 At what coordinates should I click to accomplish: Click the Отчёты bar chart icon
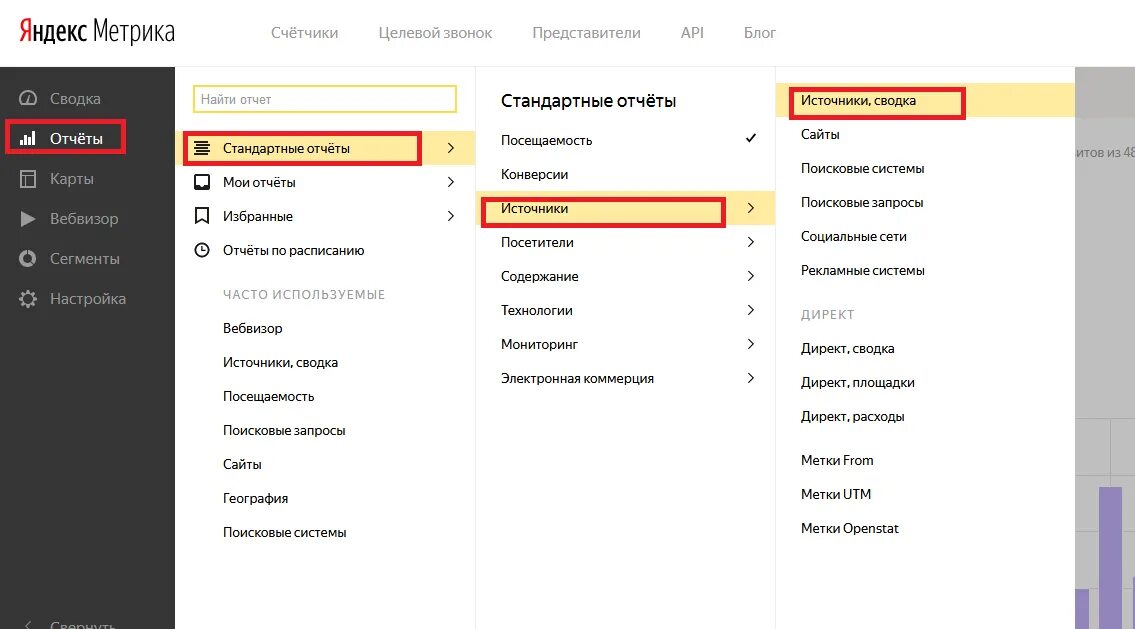(28, 138)
